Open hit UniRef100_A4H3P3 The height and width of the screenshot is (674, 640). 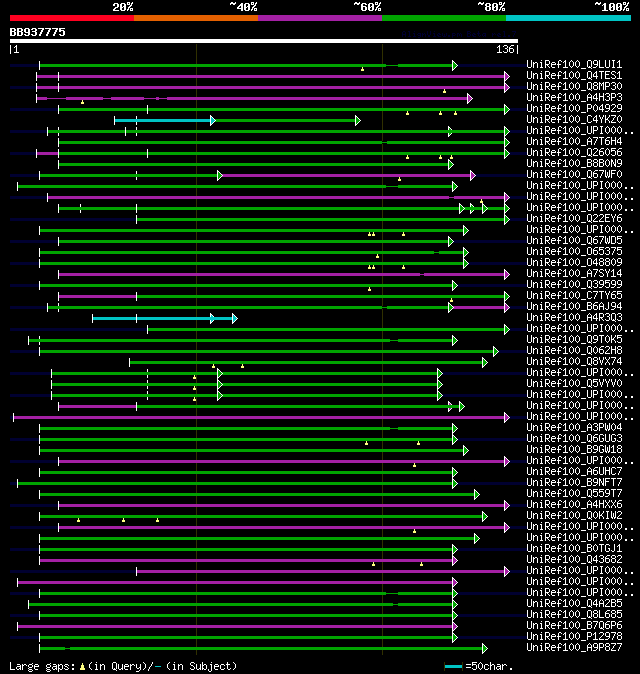(574, 98)
